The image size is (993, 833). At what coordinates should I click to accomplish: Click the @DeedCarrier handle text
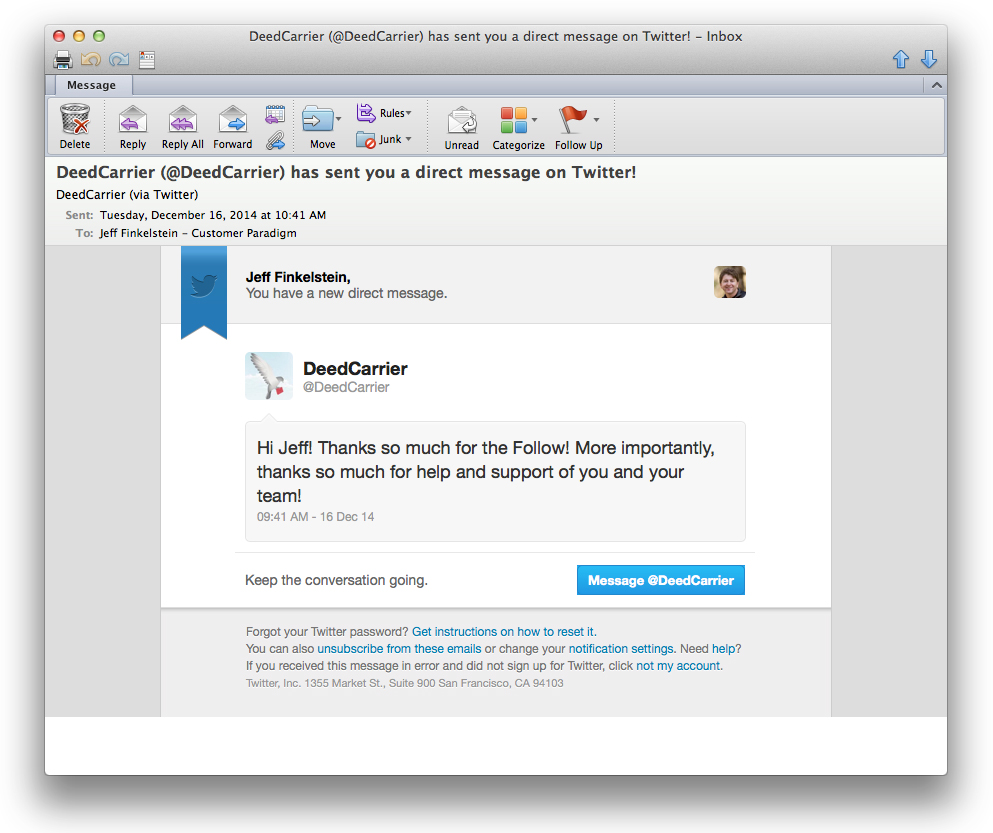346,387
